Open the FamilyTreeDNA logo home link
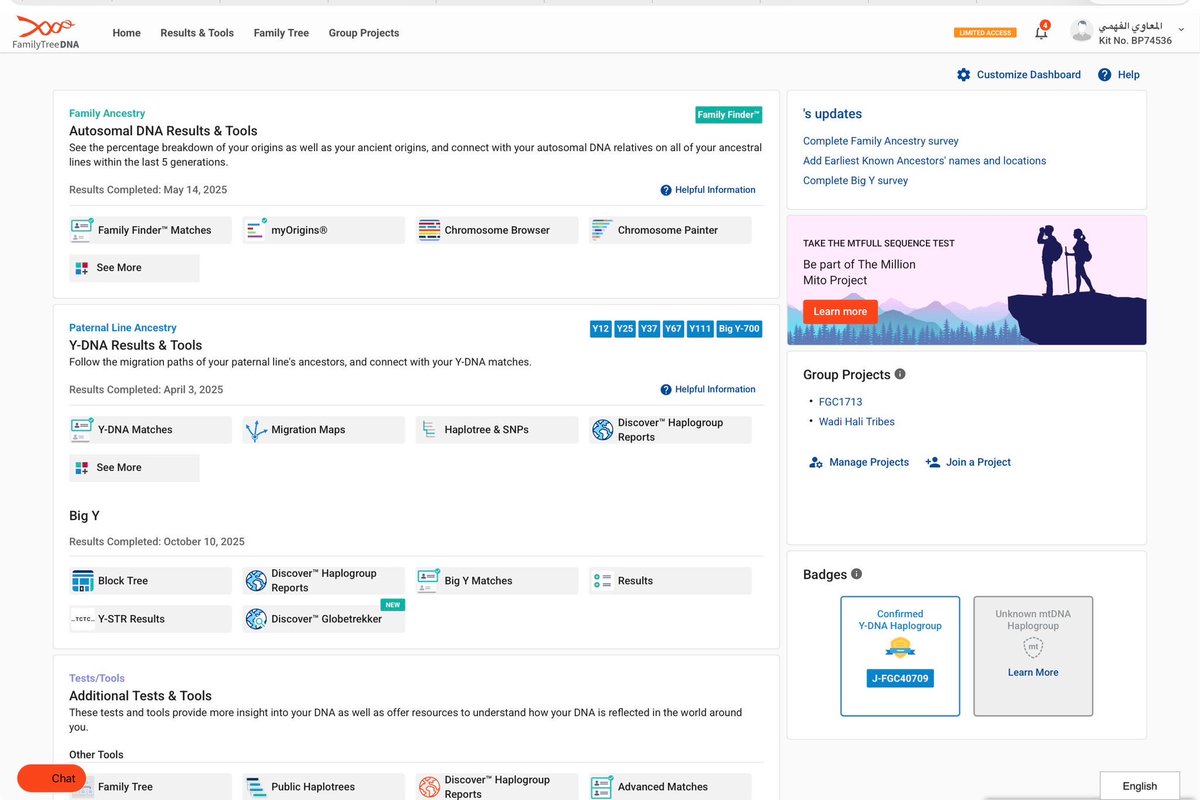The width and height of the screenshot is (1200, 800). (x=45, y=33)
